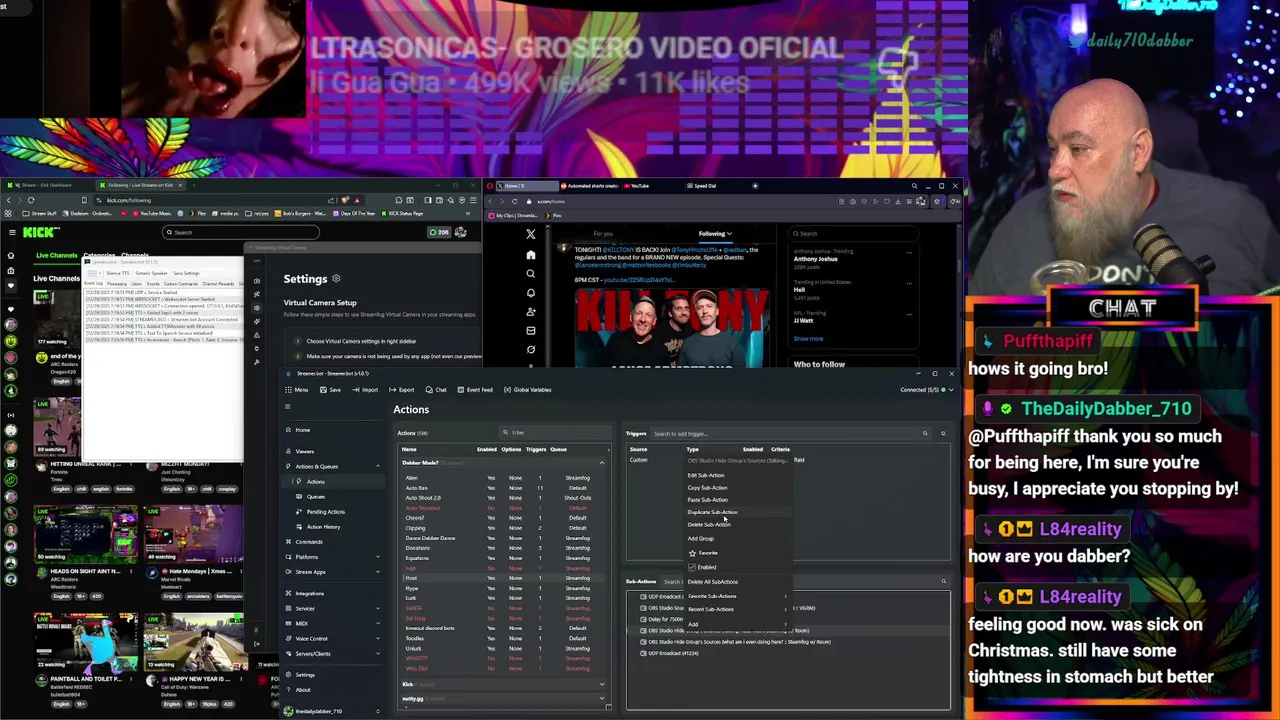Screen dimensions: 1280x720
Task: Open Kick hamburger menu icon
Action: 11,232
